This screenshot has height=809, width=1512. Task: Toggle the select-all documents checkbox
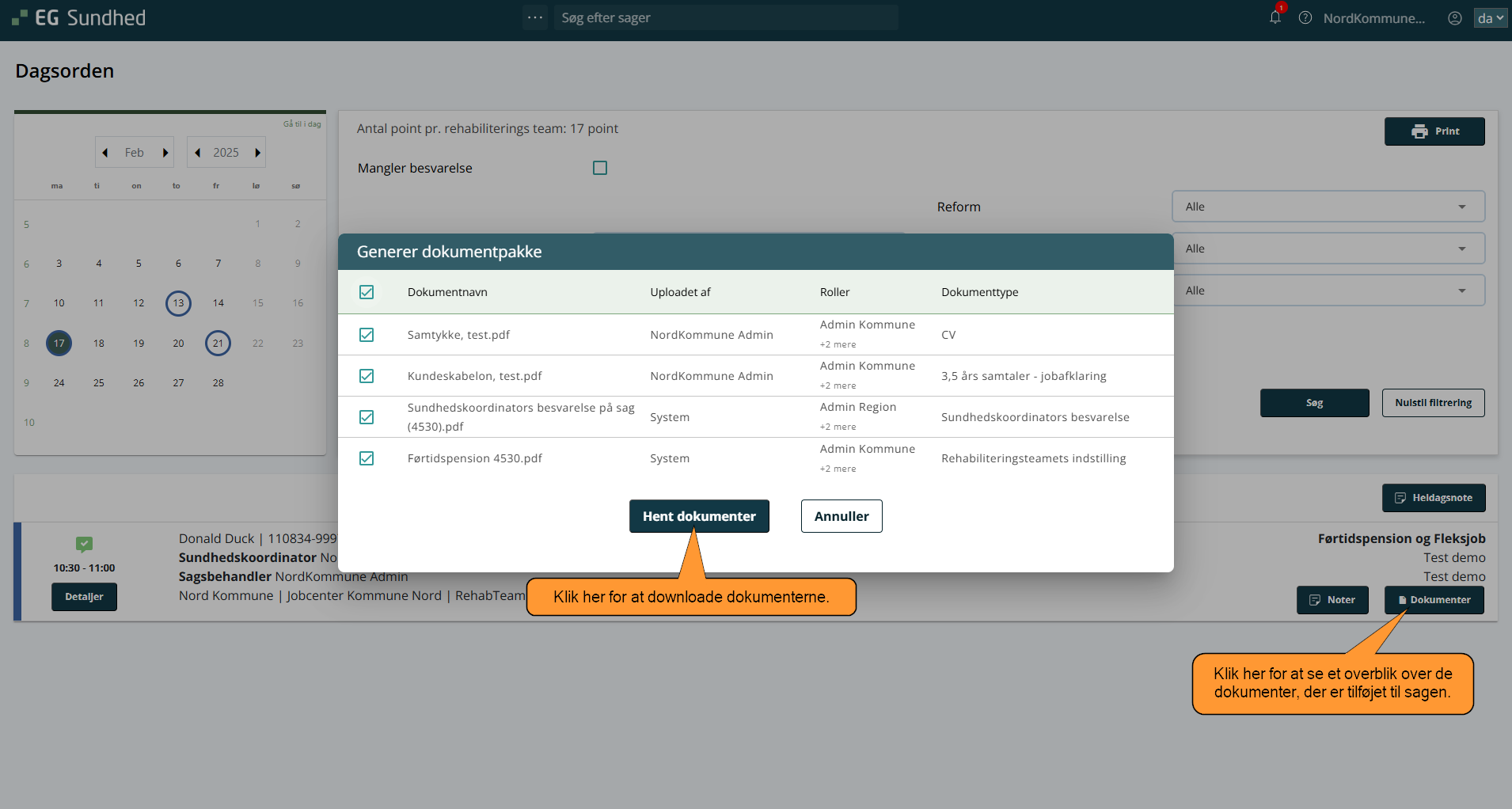click(x=367, y=292)
